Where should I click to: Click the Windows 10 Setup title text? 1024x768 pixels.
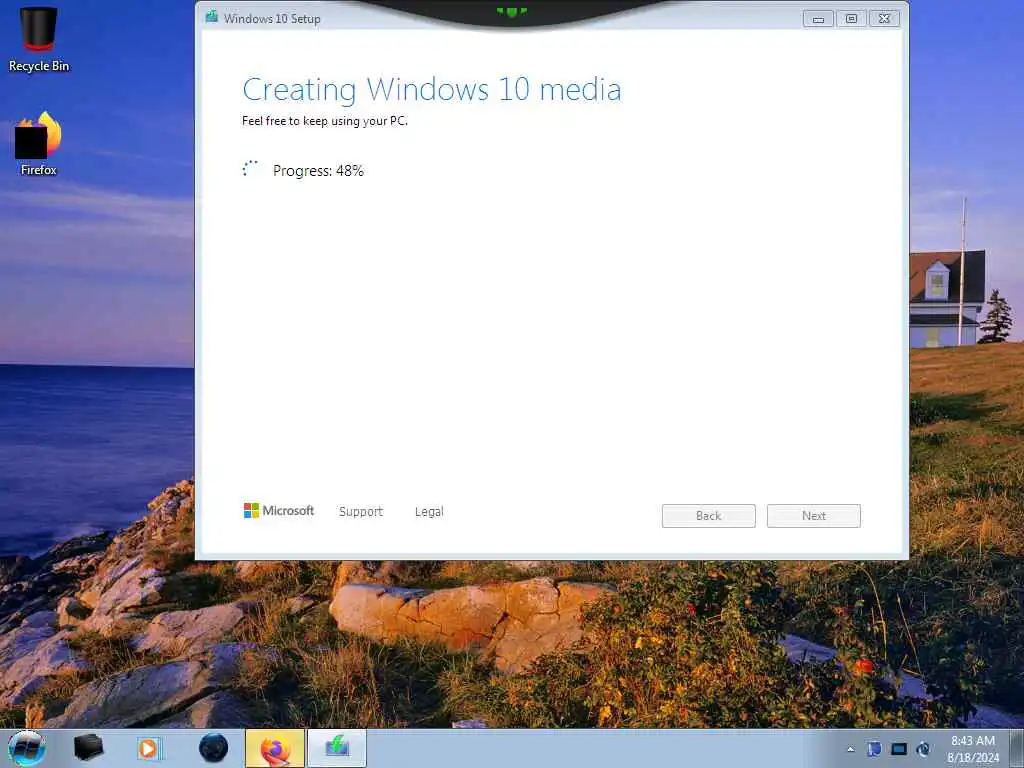click(x=272, y=19)
